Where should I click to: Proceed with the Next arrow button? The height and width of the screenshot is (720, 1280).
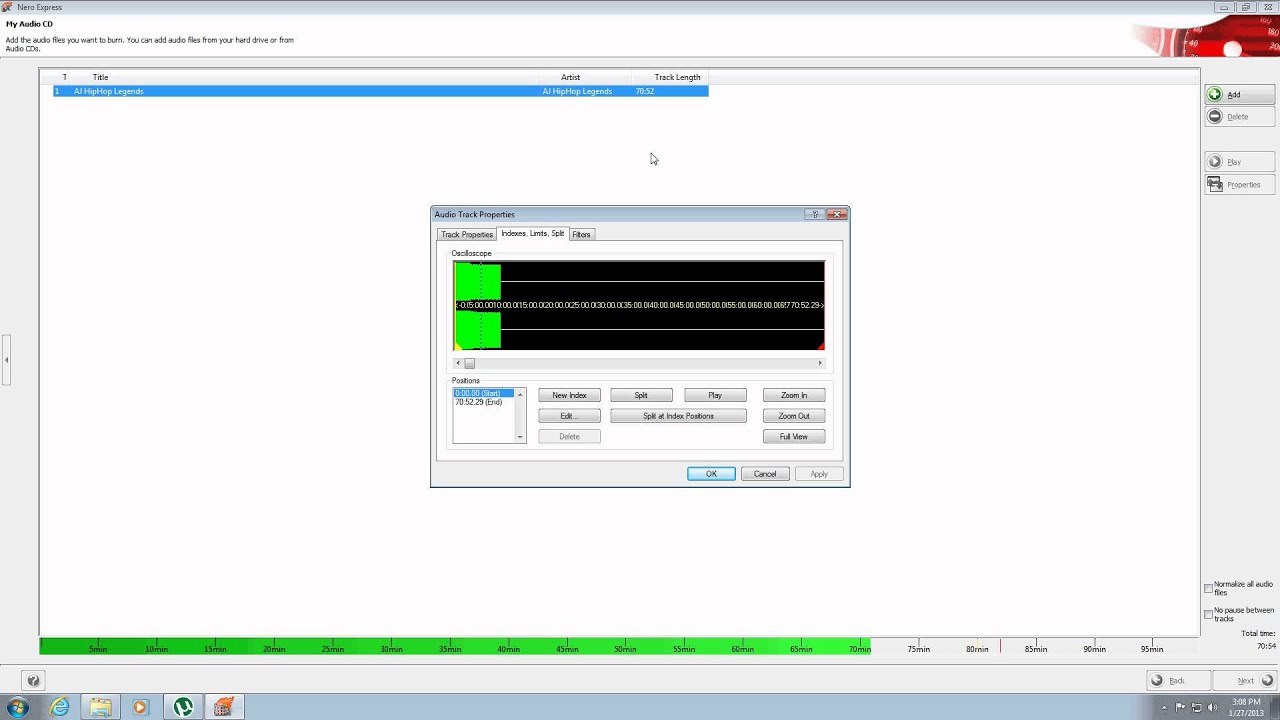(x=1244, y=680)
